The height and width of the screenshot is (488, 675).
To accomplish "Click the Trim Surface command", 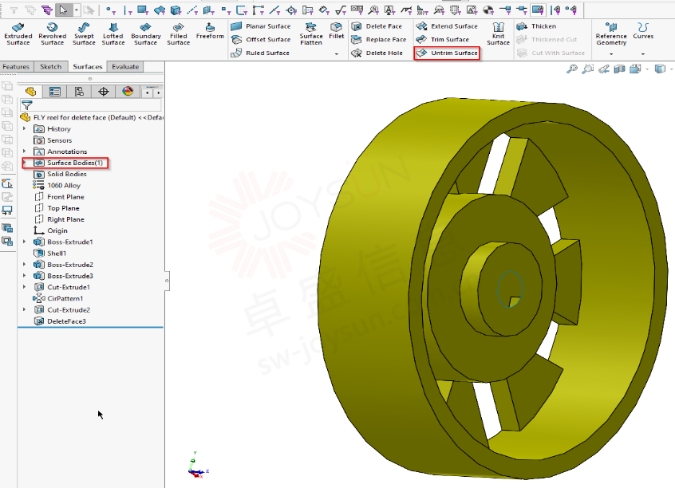I will pos(443,40).
